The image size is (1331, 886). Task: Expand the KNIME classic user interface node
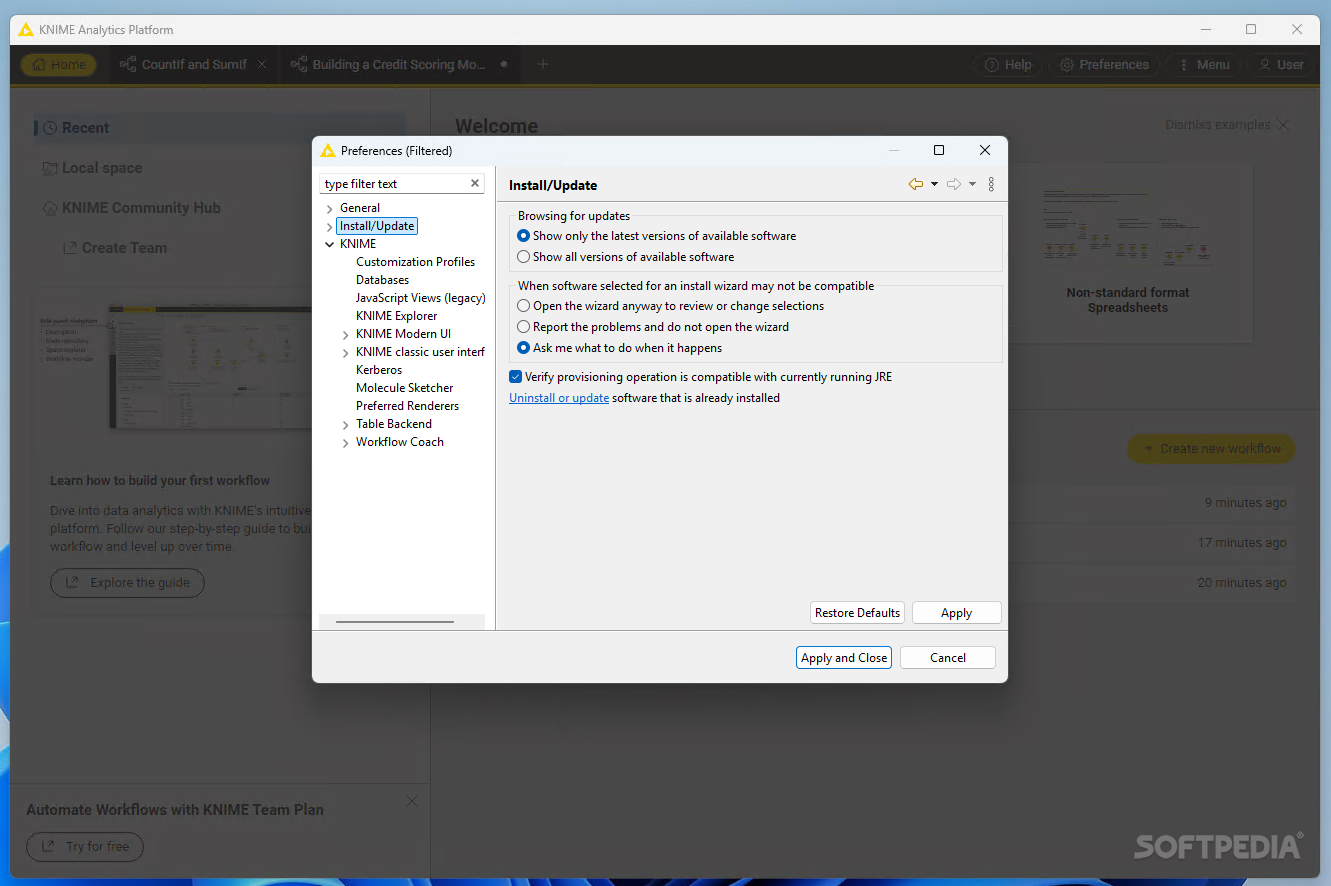coord(346,352)
